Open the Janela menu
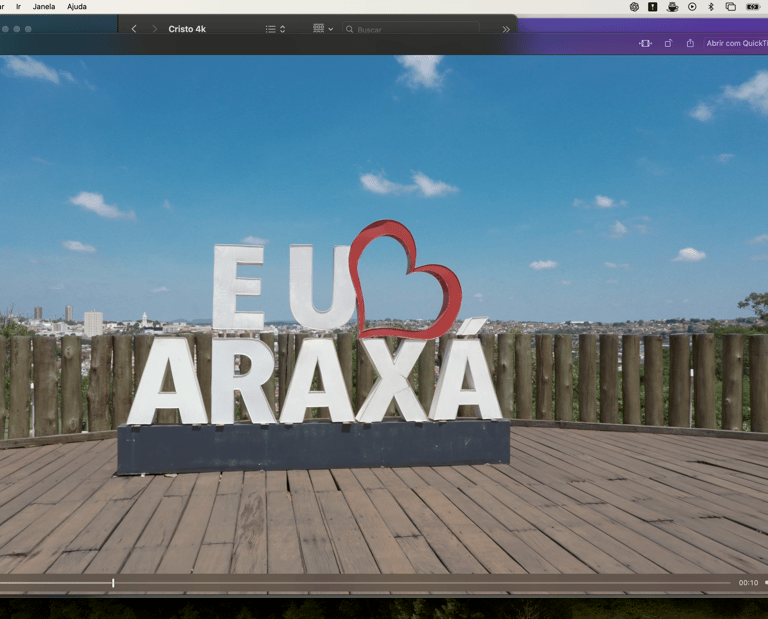768x619 pixels. tap(44, 6)
